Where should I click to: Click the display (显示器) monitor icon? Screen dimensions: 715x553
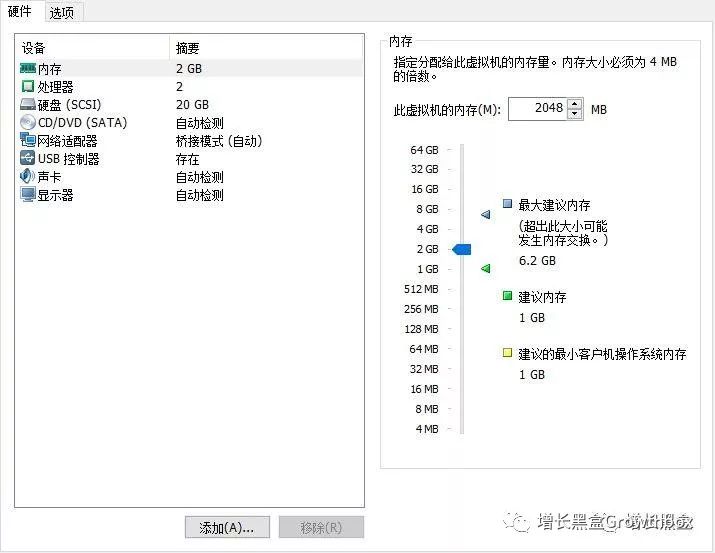[x=28, y=195]
